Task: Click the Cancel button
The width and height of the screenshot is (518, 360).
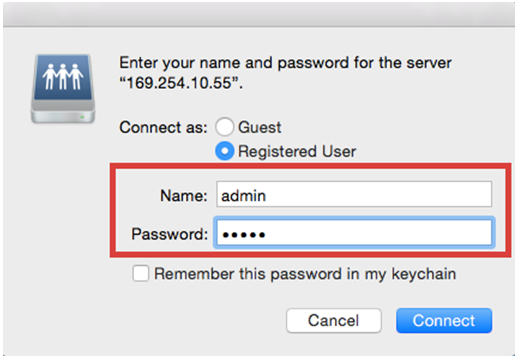Action: tap(334, 320)
